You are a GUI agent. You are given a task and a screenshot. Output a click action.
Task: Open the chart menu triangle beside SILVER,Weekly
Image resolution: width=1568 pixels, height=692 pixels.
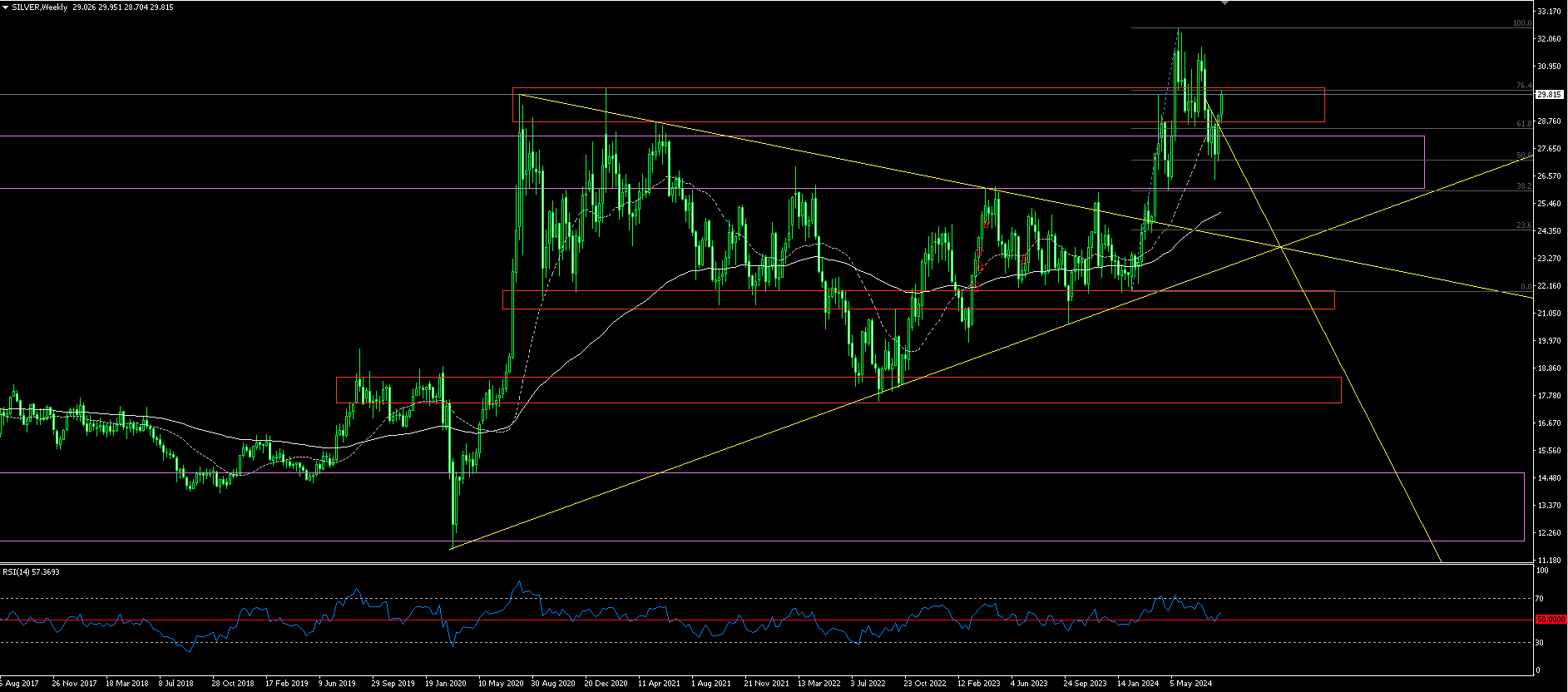tap(6, 7)
